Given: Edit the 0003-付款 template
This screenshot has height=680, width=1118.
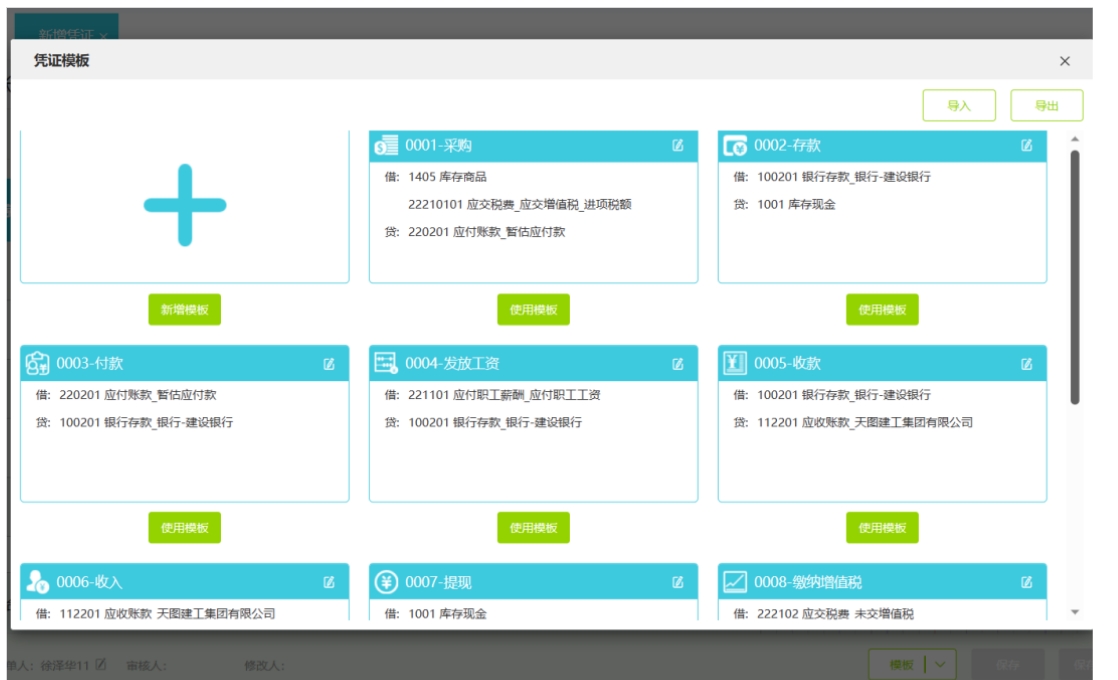Looking at the screenshot, I should coord(329,364).
